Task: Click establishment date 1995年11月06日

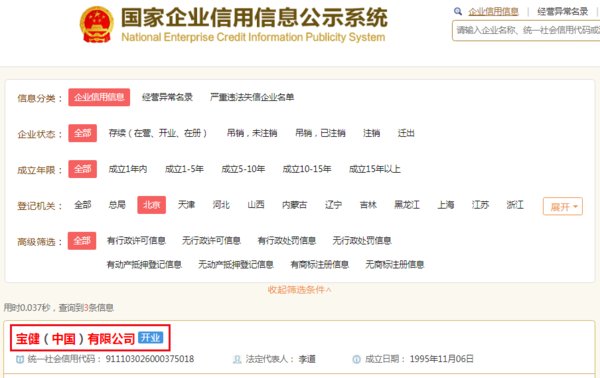Action: click(x=442, y=359)
